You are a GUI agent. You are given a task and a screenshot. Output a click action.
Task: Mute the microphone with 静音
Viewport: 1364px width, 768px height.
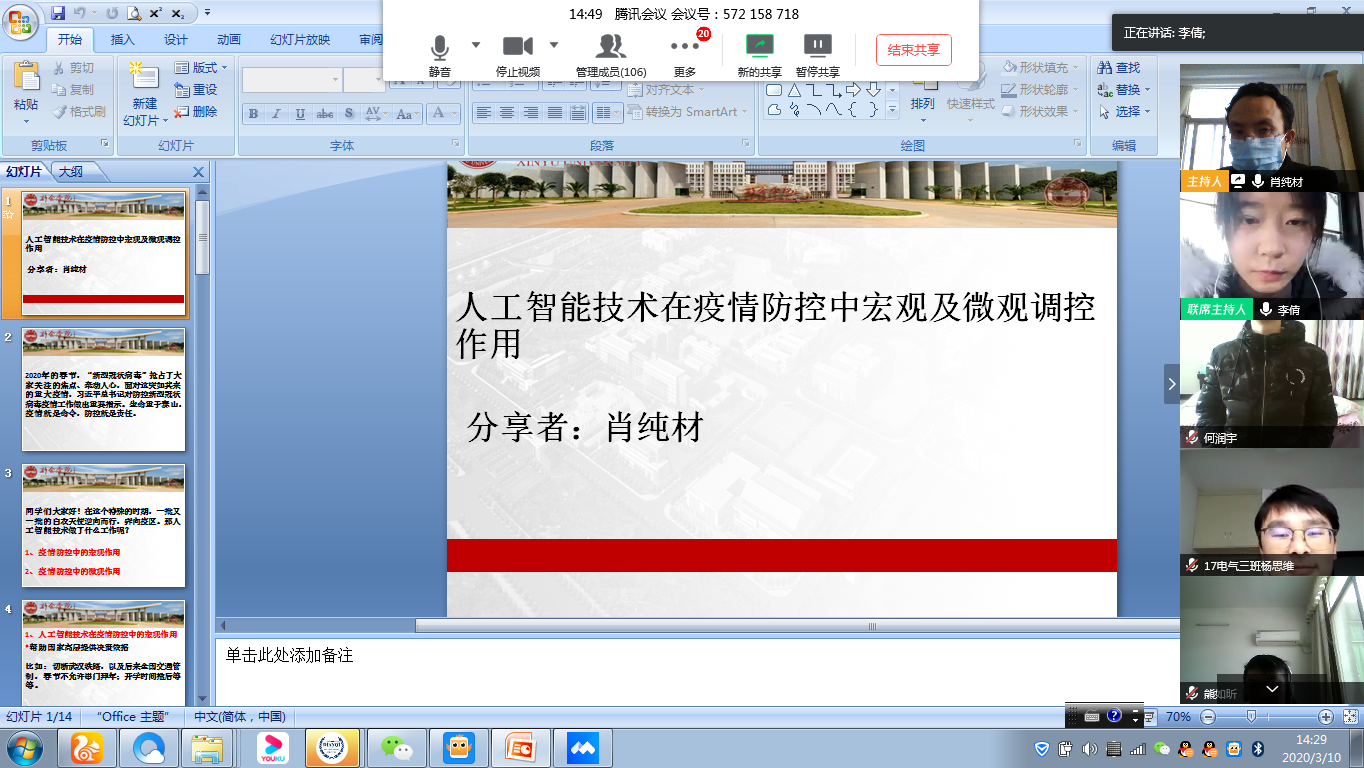(x=439, y=46)
